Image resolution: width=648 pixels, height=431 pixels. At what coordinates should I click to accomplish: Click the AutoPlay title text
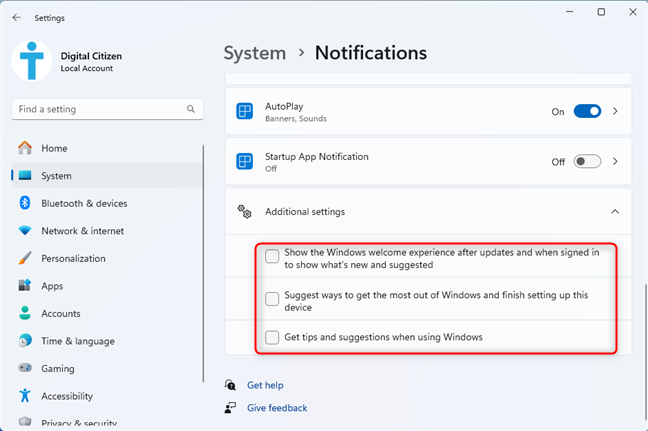(x=284, y=106)
